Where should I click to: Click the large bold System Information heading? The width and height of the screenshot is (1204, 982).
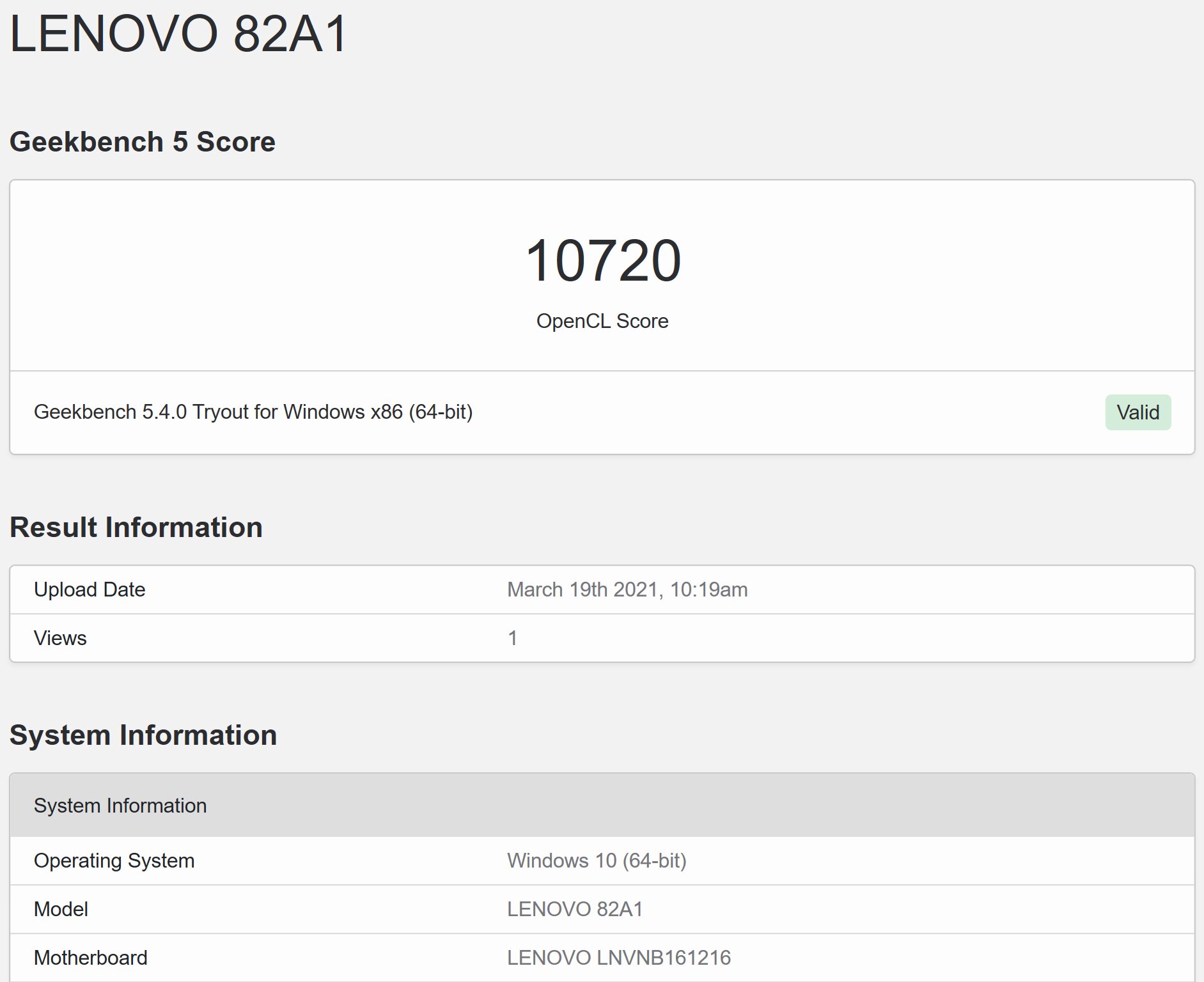(143, 735)
